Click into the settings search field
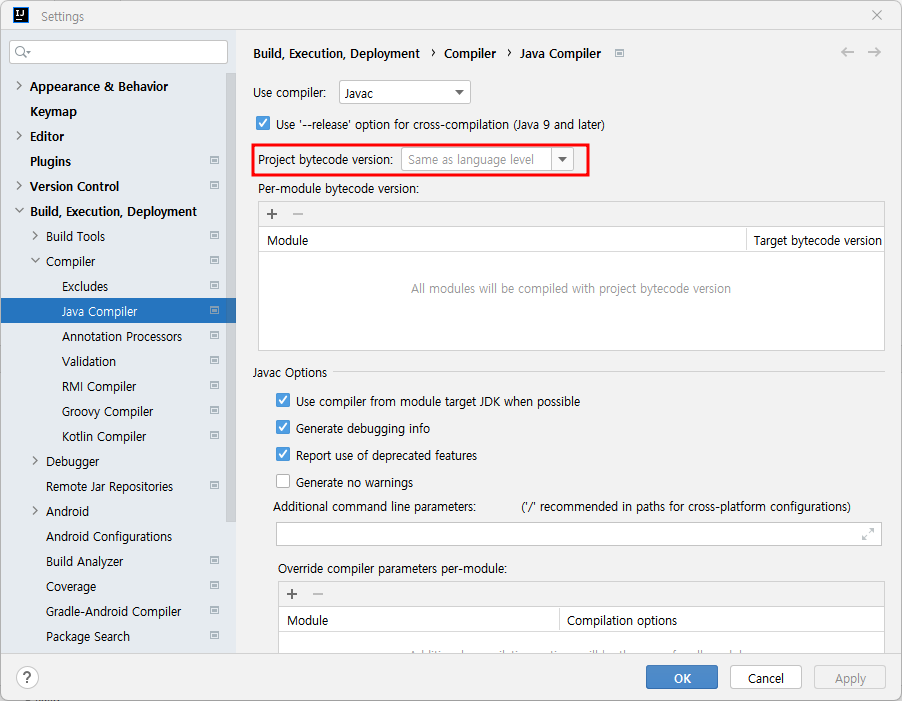The image size is (902, 701). click(119, 52)
